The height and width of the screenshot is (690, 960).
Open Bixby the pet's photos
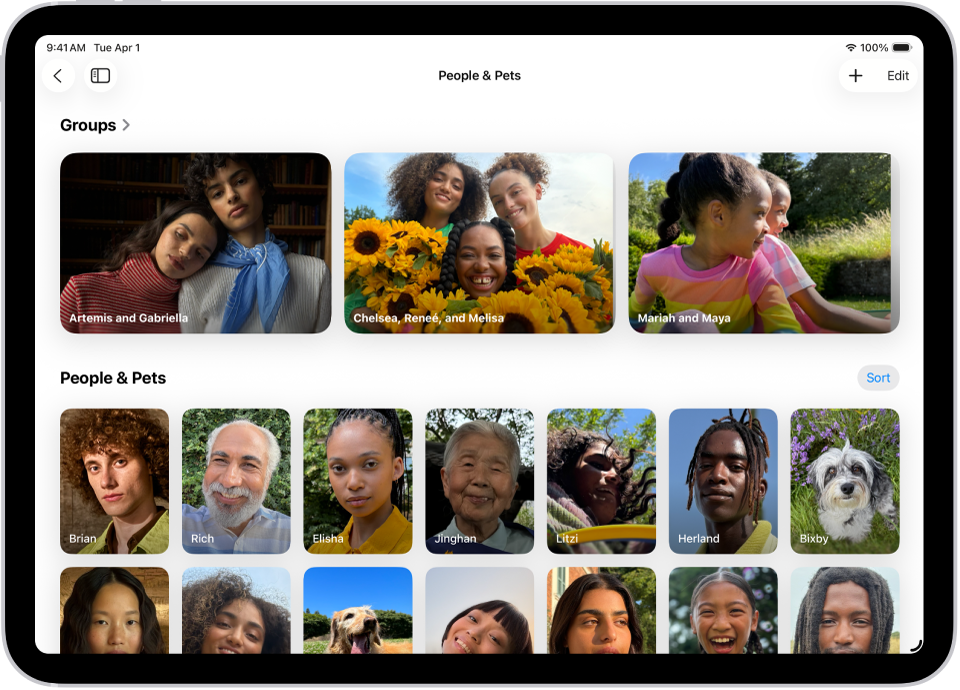[844, 481]
